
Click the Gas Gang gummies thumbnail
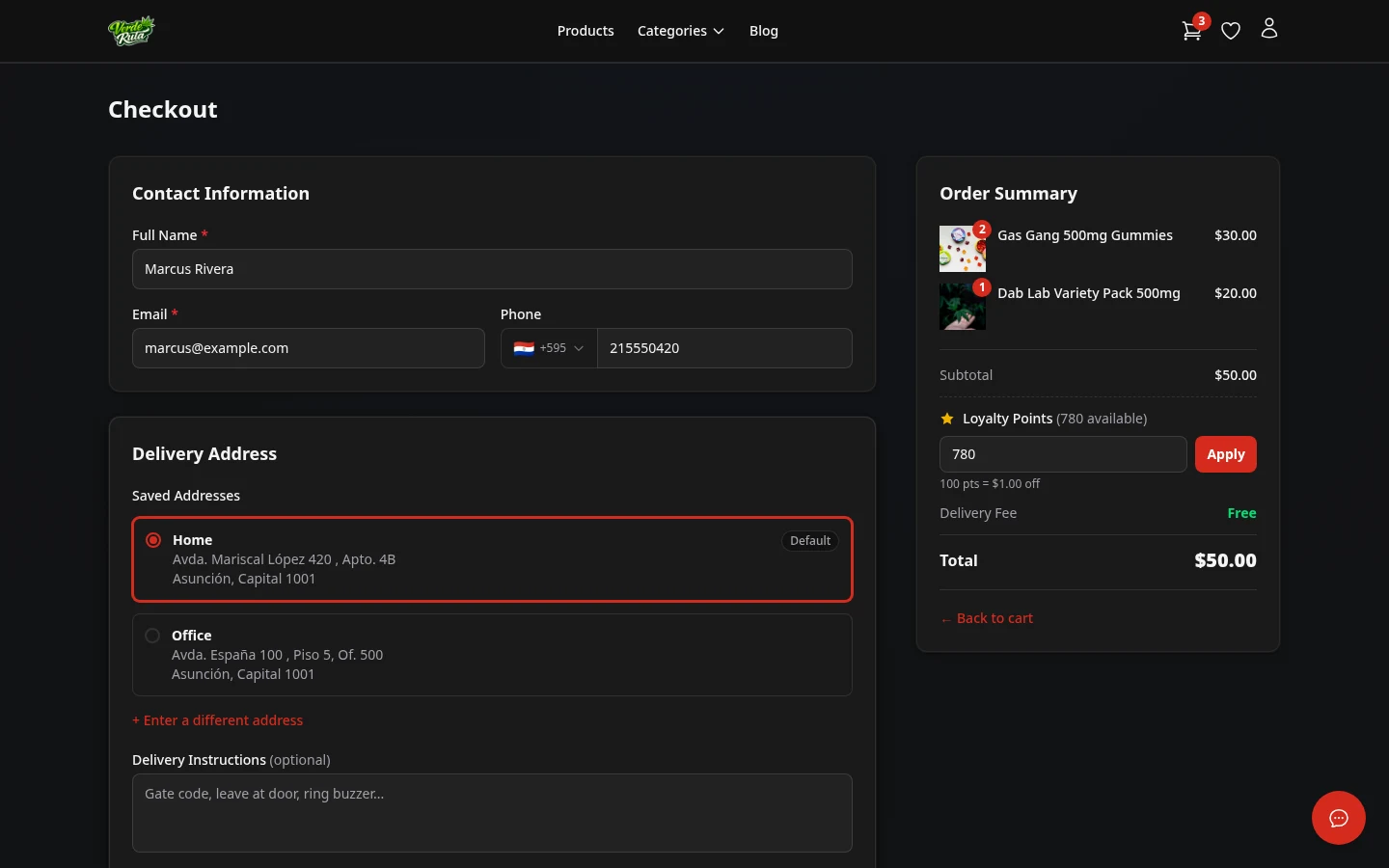click(963, 248)
